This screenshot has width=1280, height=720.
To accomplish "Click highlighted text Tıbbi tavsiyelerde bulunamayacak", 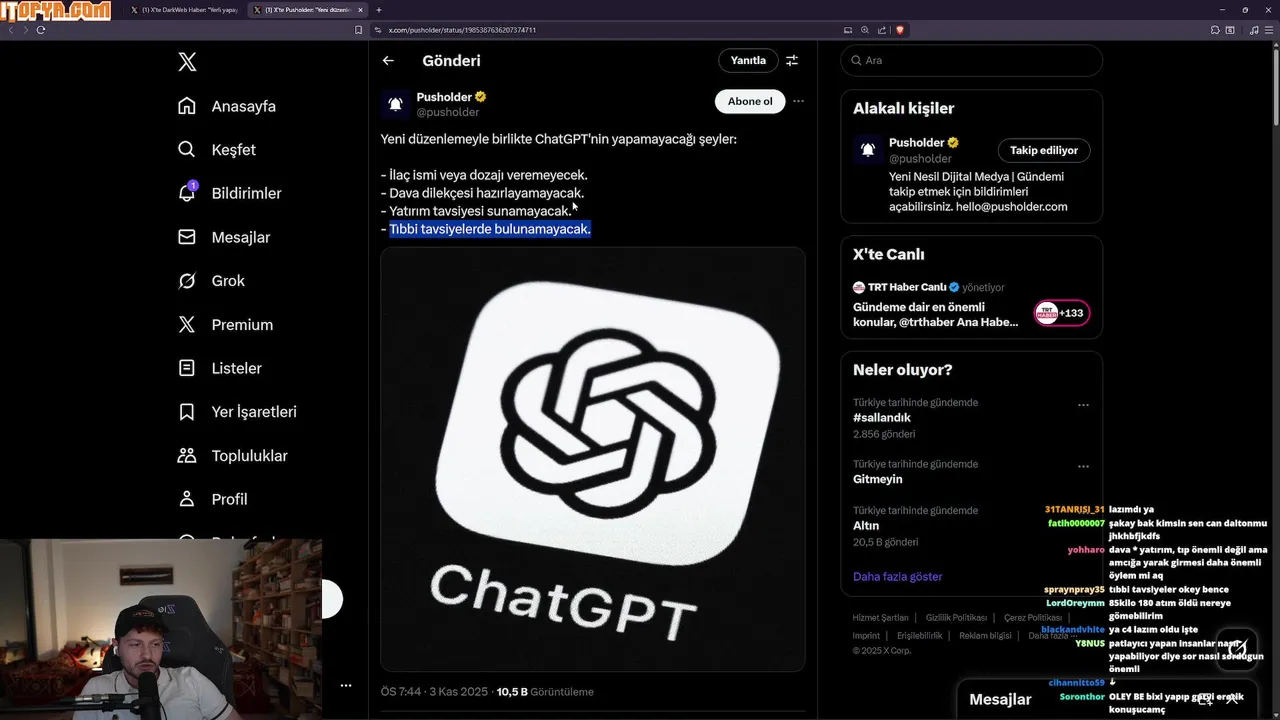I will (x=490, y=229).
